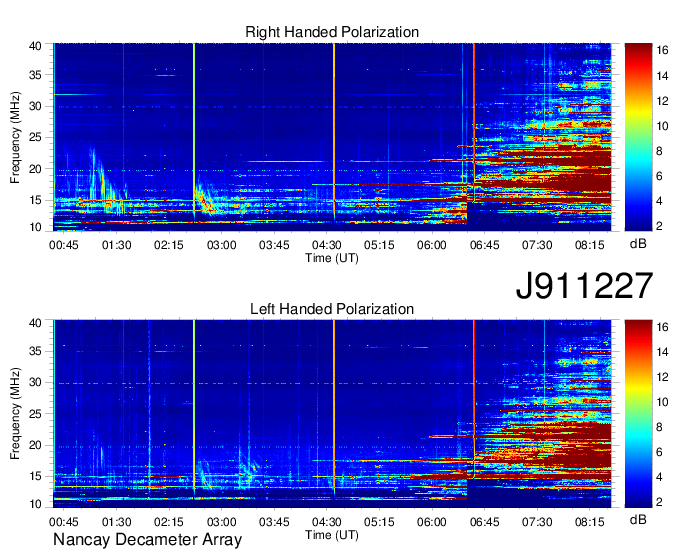Click the 2 value on upper color bar scale
Image resolution: width=680 pixels, height=552 pixels.
click(659, 226)
